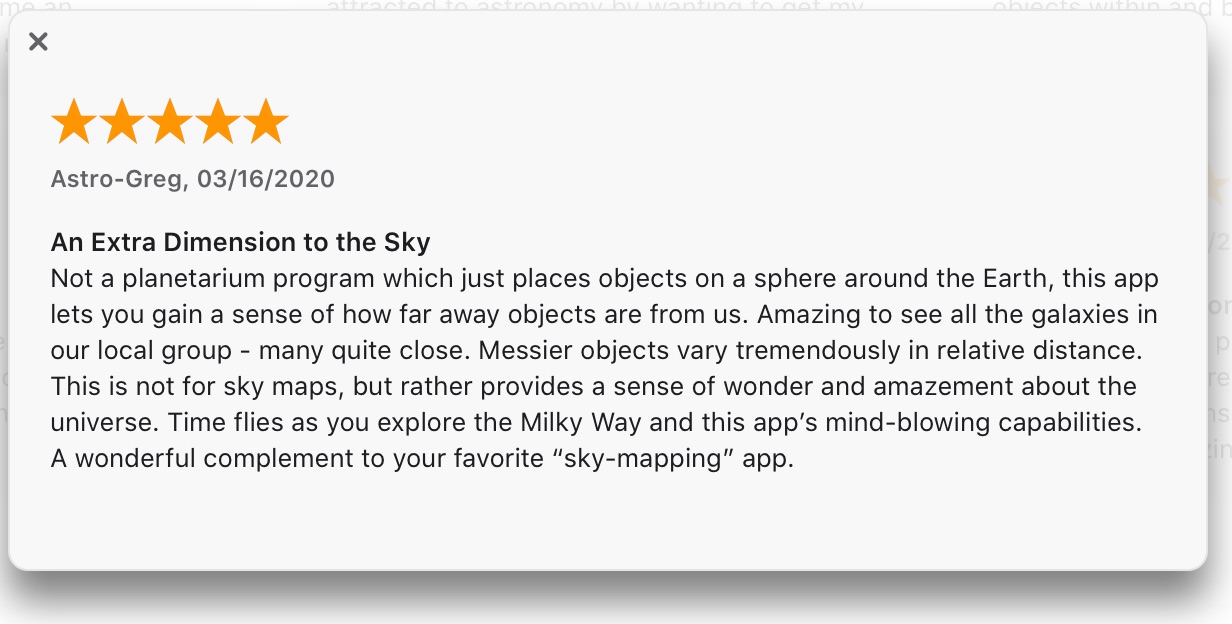
Task: Click the fourth star icon
Action: tap(218, 120)
